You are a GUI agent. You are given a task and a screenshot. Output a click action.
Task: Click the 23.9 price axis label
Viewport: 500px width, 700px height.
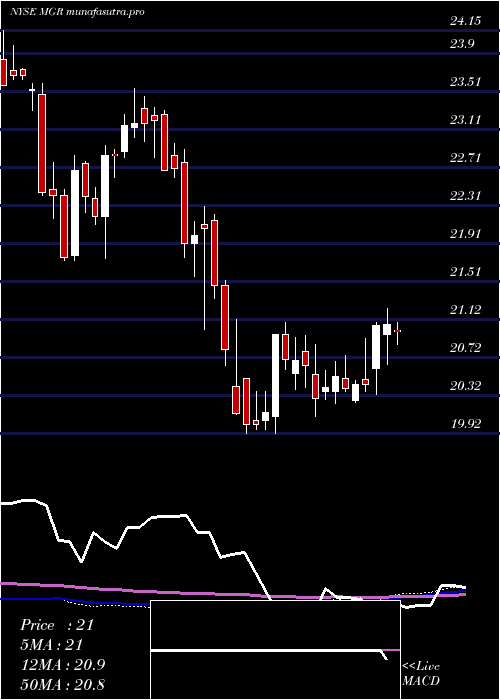(x=462, y=44)
